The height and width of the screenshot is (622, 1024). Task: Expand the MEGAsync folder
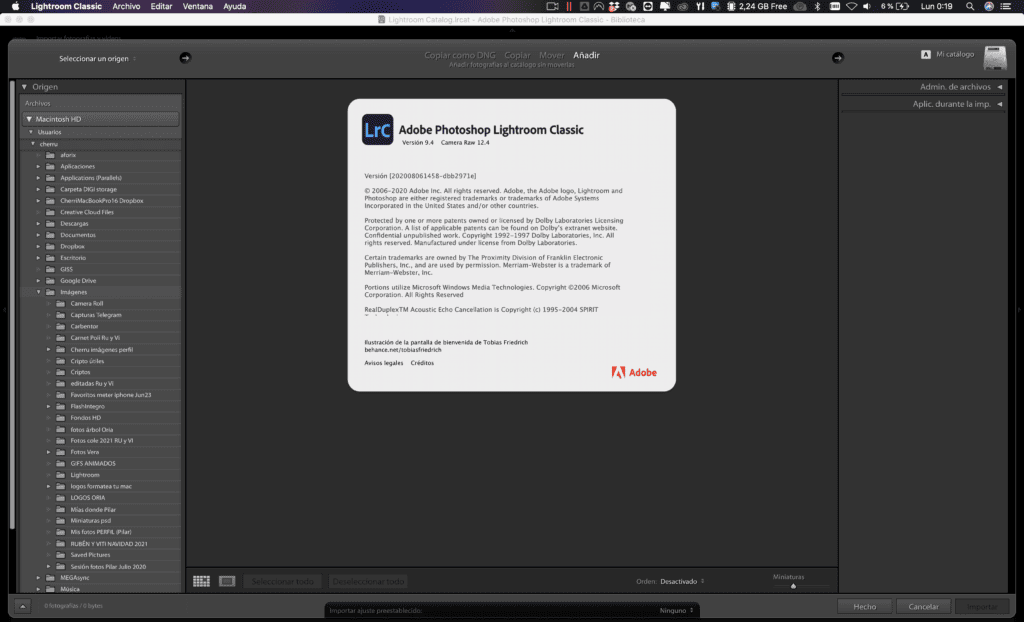39,578
